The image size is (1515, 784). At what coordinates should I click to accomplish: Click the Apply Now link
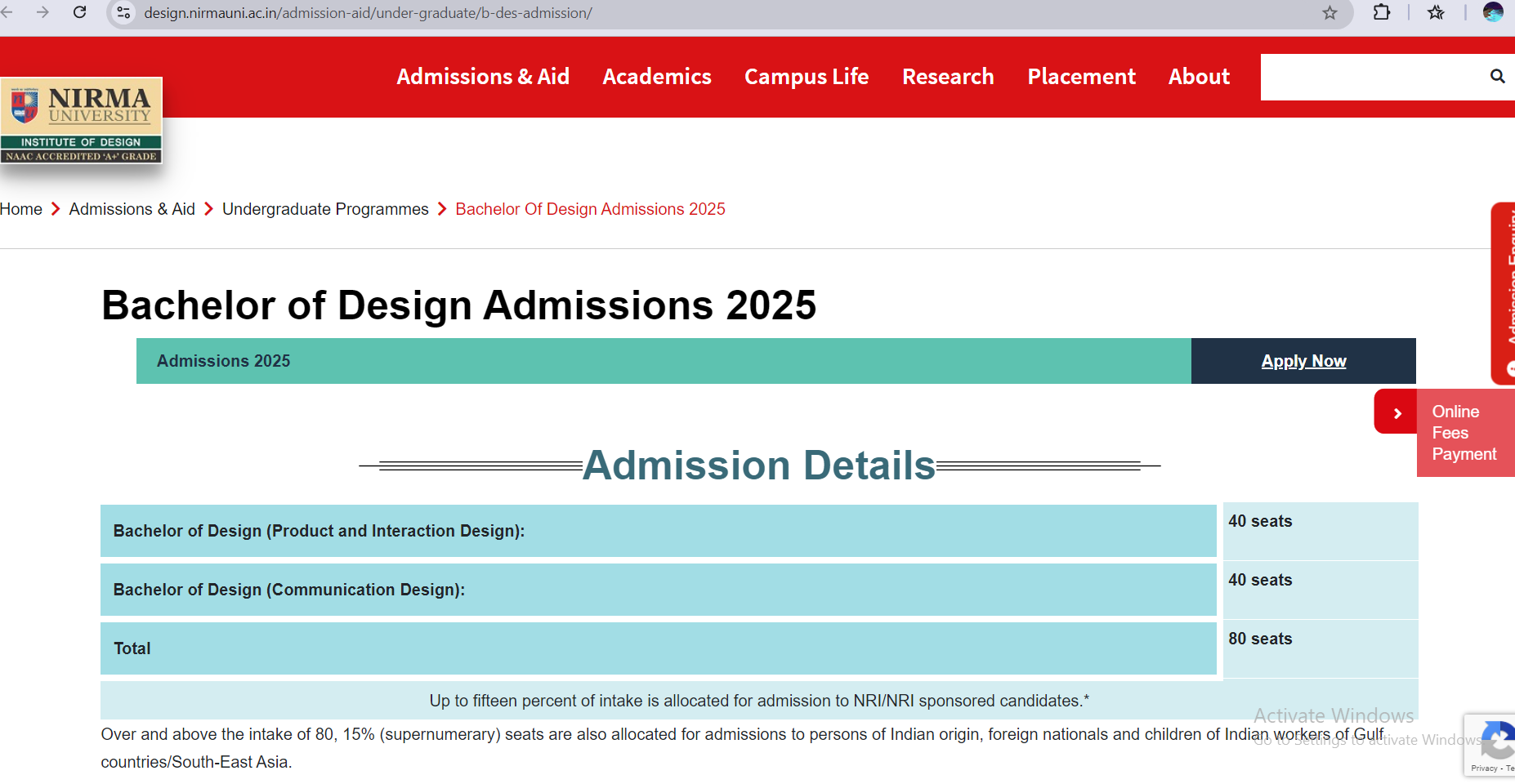(1303, 361)
